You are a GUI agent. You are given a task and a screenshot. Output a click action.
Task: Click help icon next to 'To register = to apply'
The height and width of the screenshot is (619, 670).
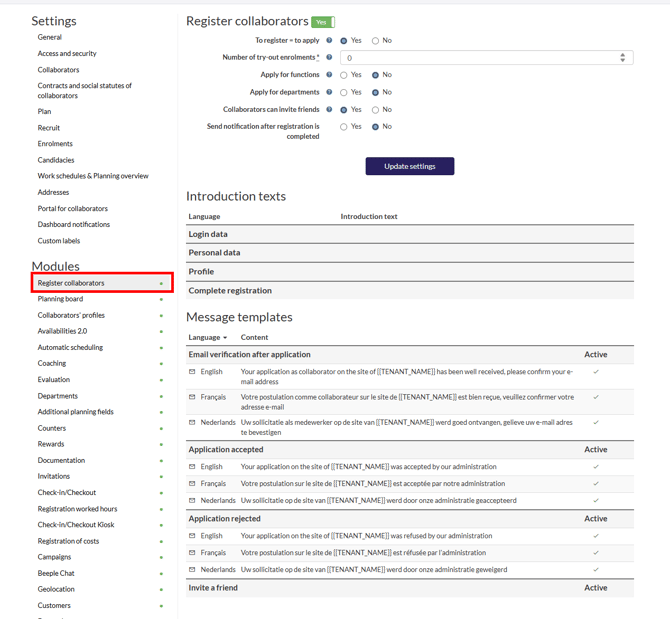(329, 41)
